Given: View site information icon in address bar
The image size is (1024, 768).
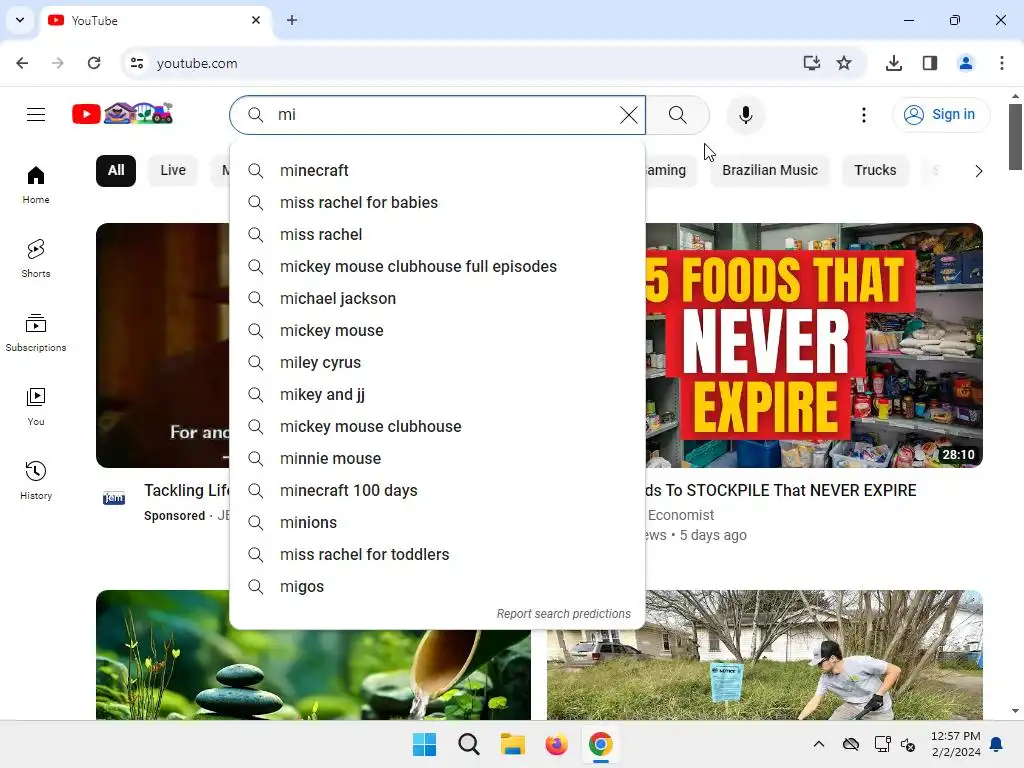Looking at the screenshot, I should tap(137, 63).
